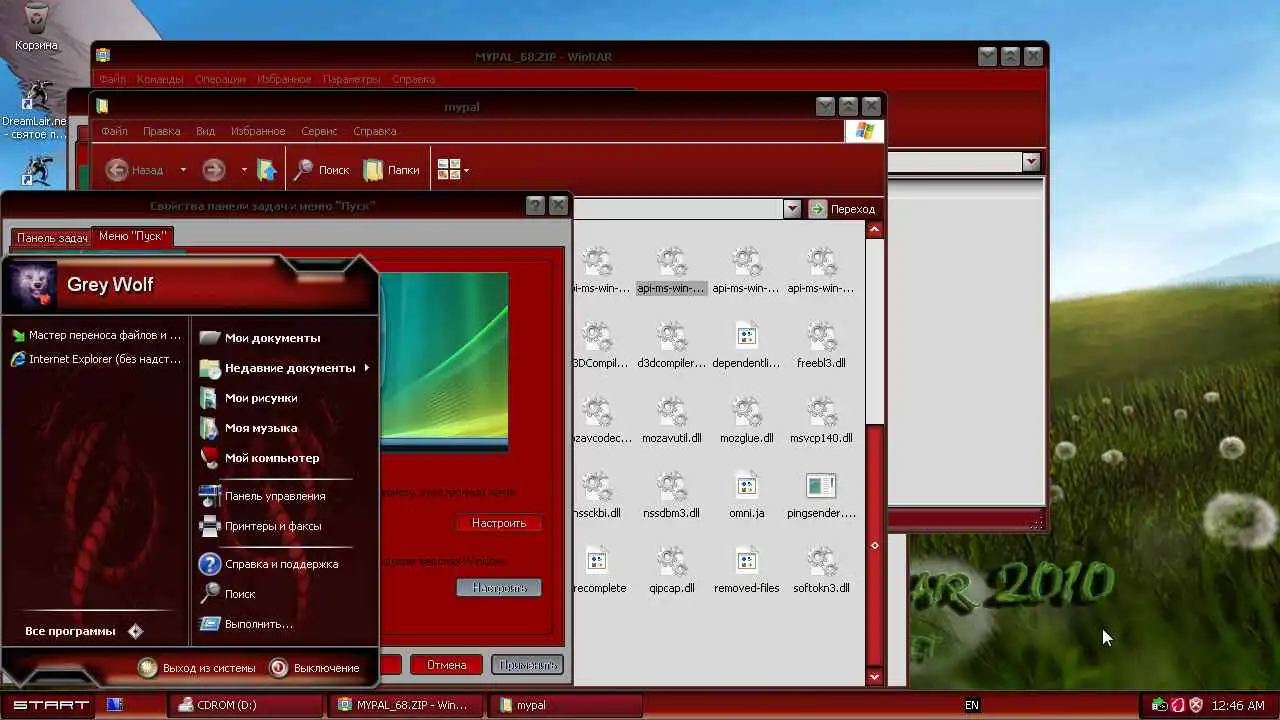Image resolution: width=1280 pixels, height=720 pixels.
Task: Expand All Programs (Все программы)
Action: [85, 631]
